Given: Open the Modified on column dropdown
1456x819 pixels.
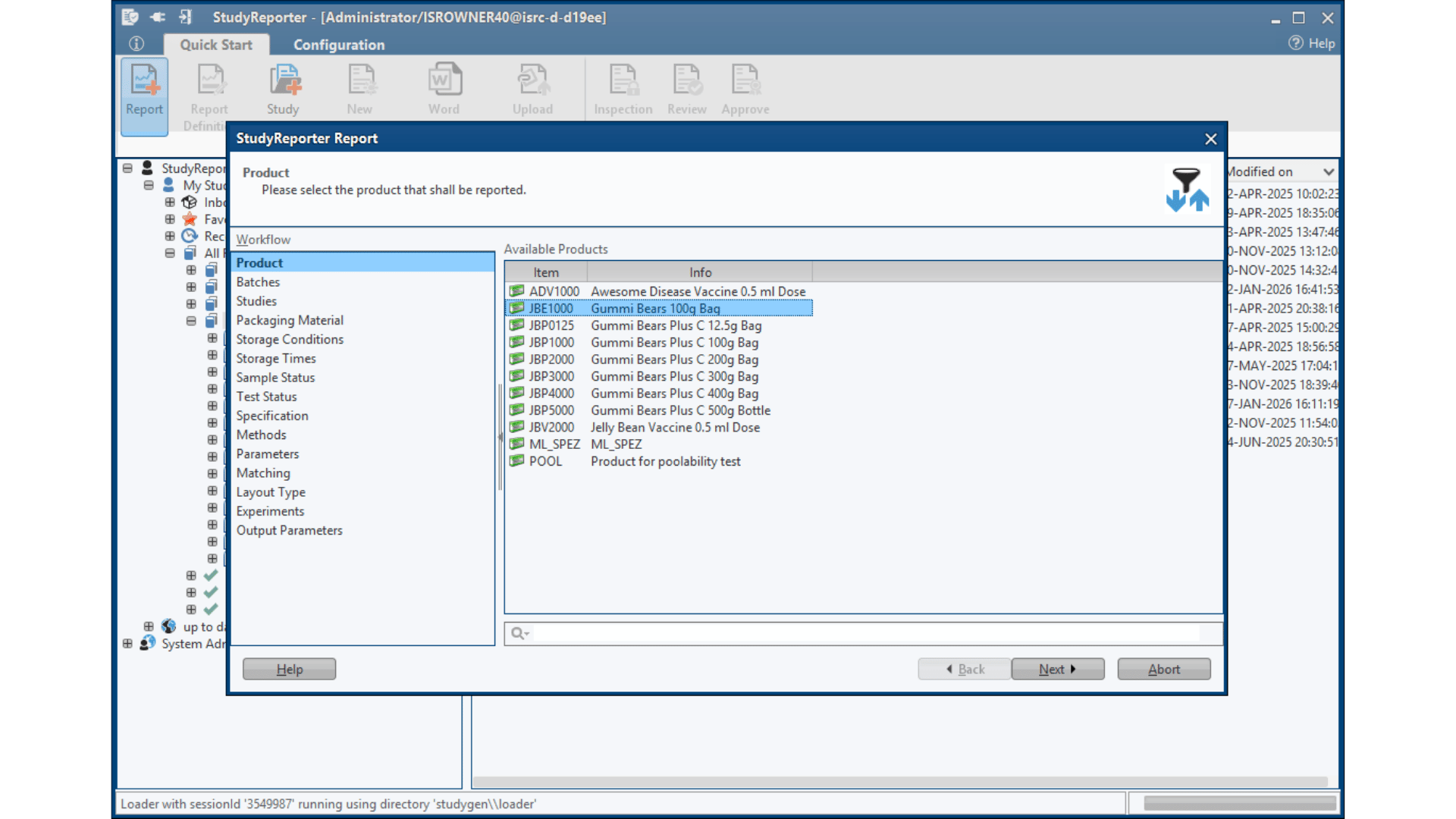Looking at the screenshot, I should point(1328,172).
